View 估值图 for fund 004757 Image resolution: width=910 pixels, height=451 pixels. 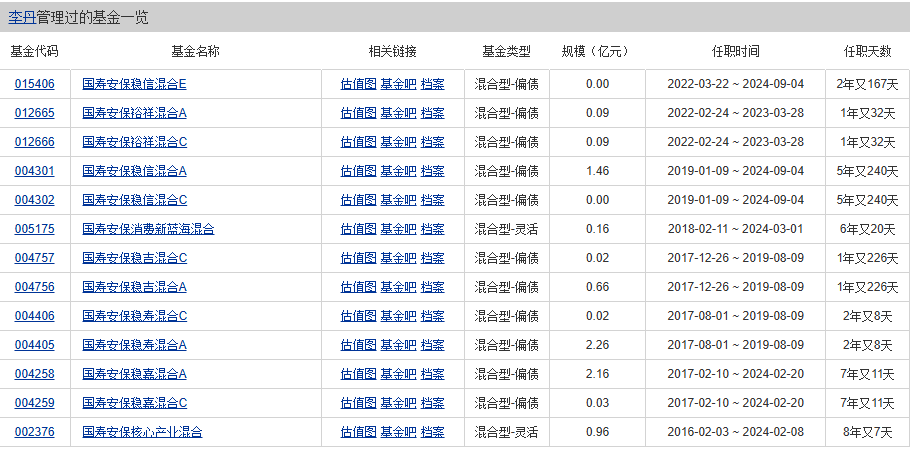[358, 258]
